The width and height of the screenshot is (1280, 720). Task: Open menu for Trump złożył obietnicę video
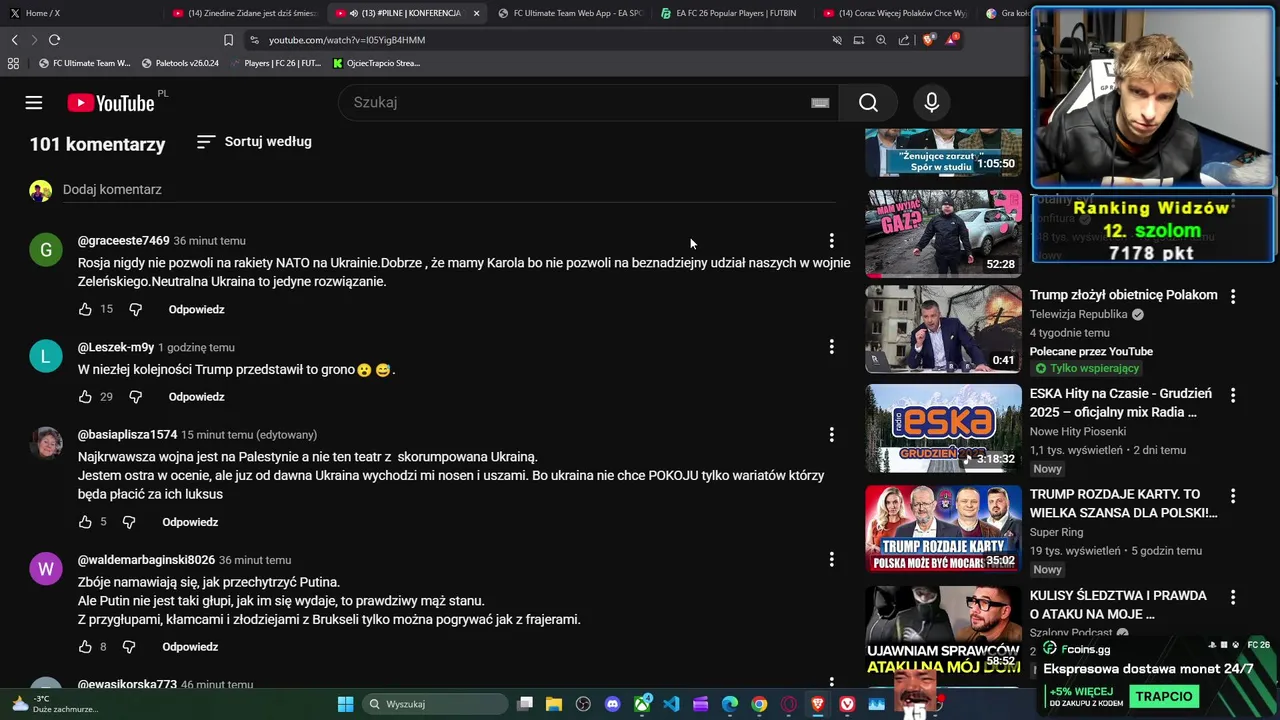1233,296
